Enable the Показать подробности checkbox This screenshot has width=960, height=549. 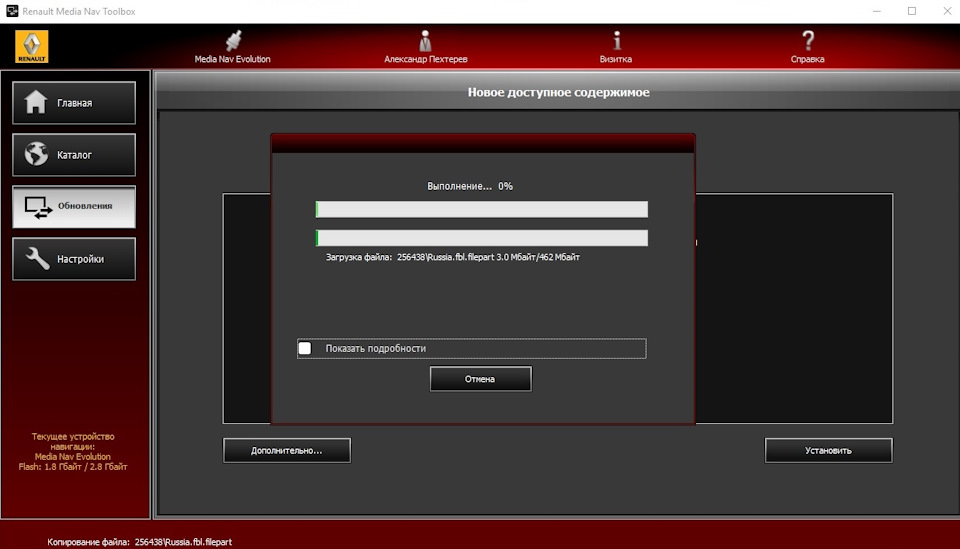[x=305, y=348]
